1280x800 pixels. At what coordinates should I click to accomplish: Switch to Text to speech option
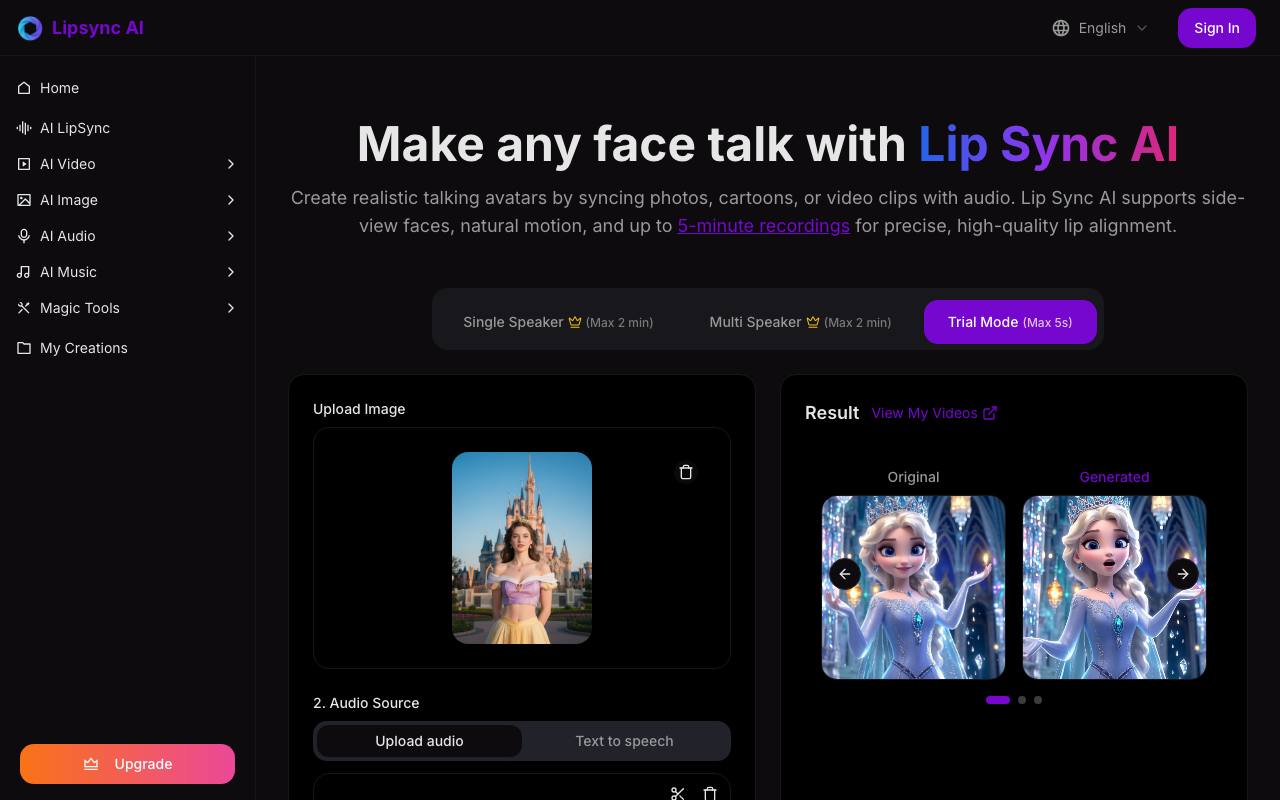624,741
